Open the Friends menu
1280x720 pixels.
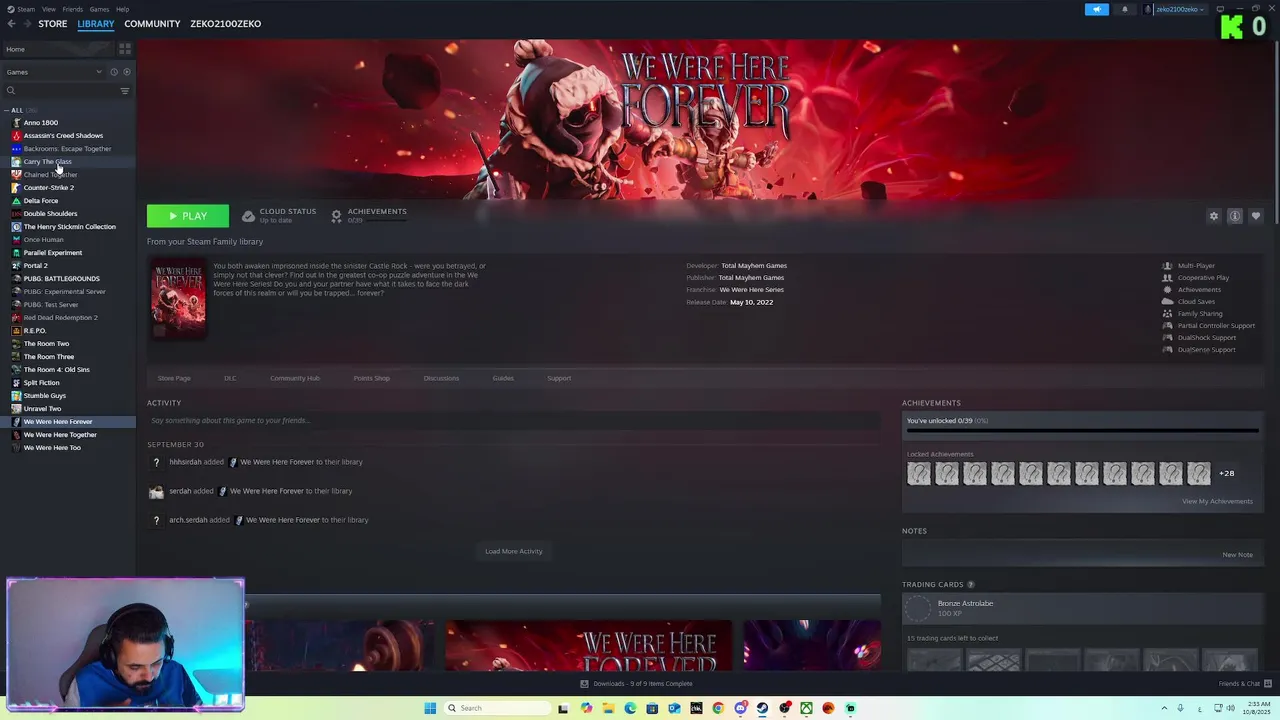73,9
